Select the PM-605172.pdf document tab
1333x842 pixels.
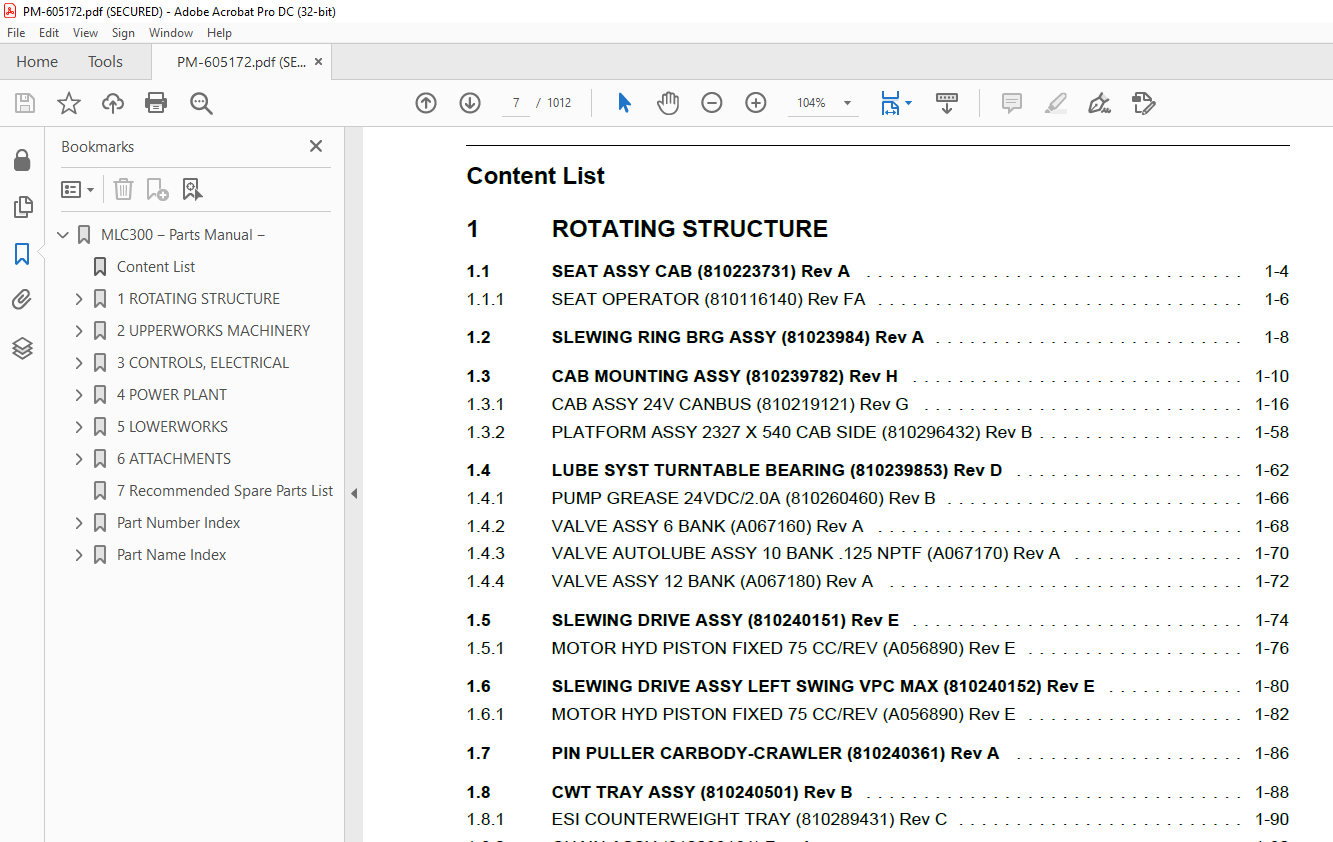(241, 62)
